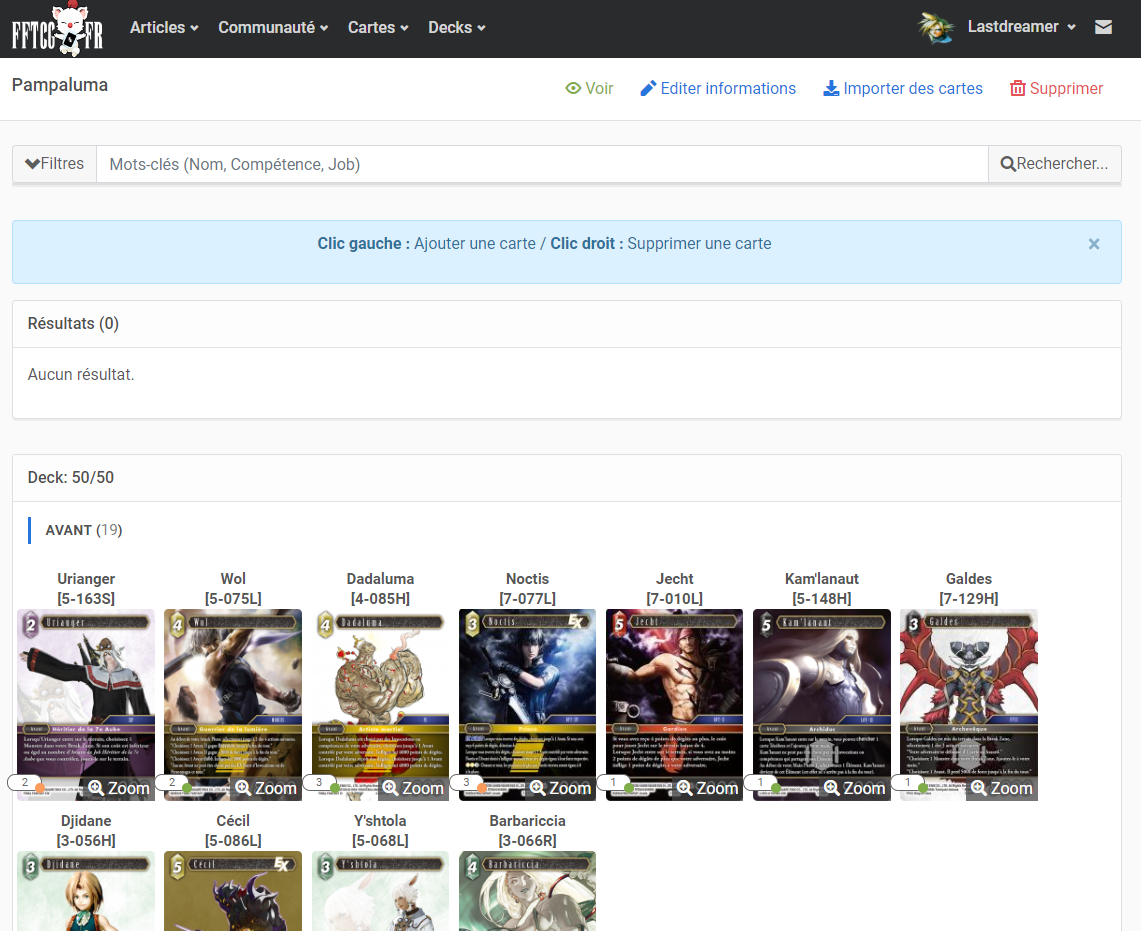Viewport: 1141px width, 931px height.
Task: Zoom on the Jecht card
Action: click(x=707, y=788)
